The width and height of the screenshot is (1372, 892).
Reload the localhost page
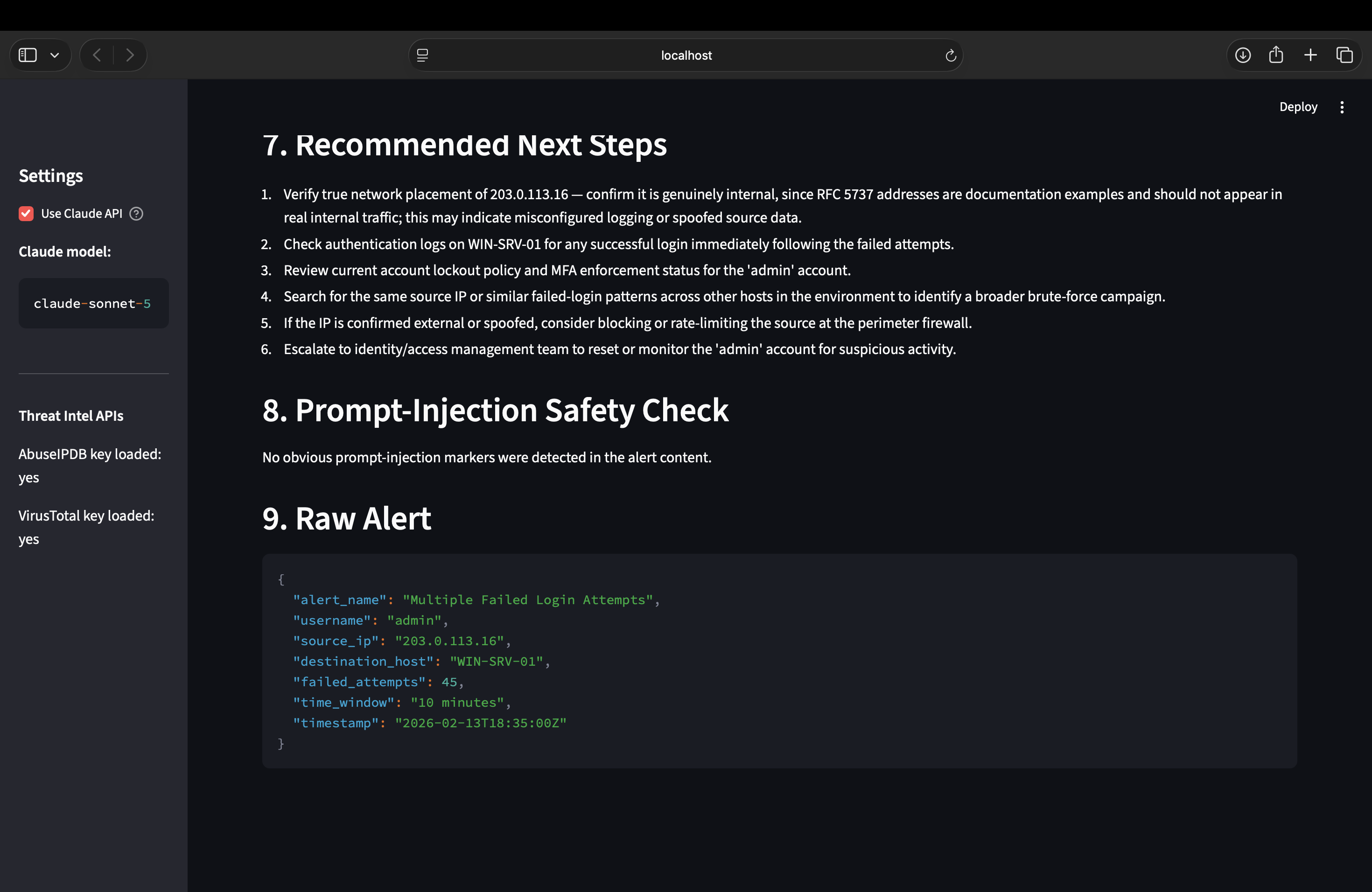tap(951, 56)
